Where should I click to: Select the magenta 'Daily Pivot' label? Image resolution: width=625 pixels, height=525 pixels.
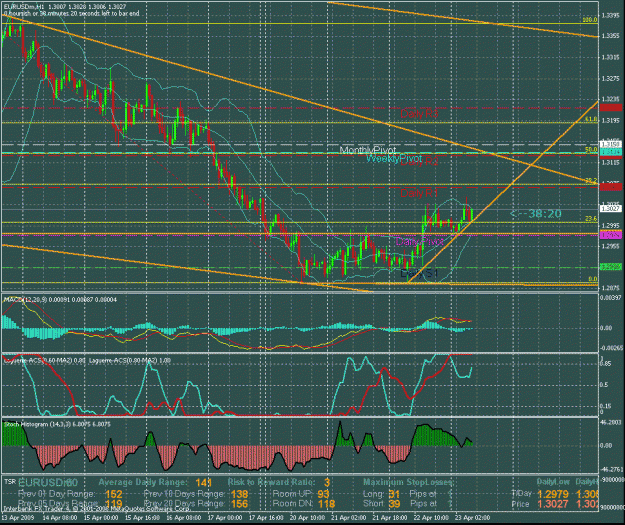pos(419,242)
